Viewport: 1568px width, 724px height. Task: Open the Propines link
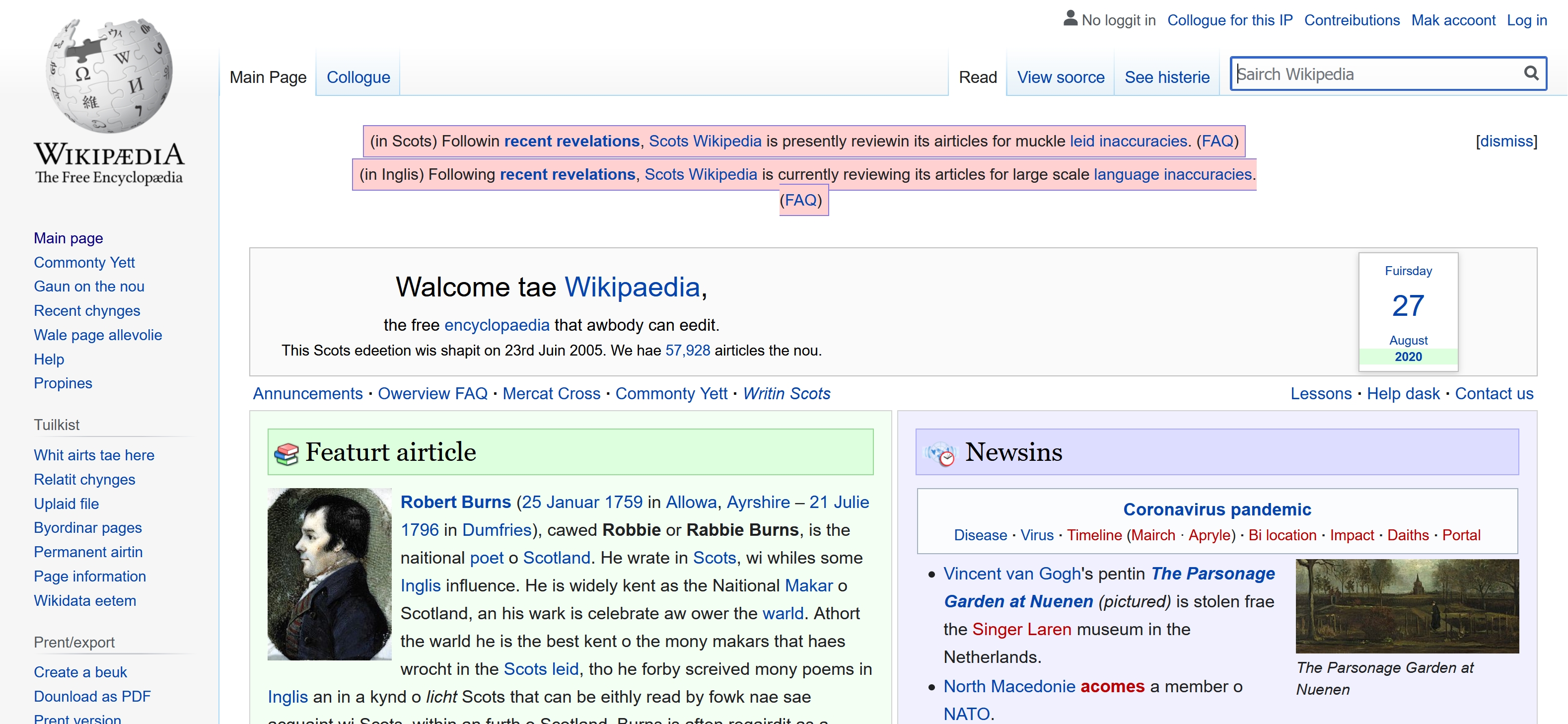pos(63,383)
